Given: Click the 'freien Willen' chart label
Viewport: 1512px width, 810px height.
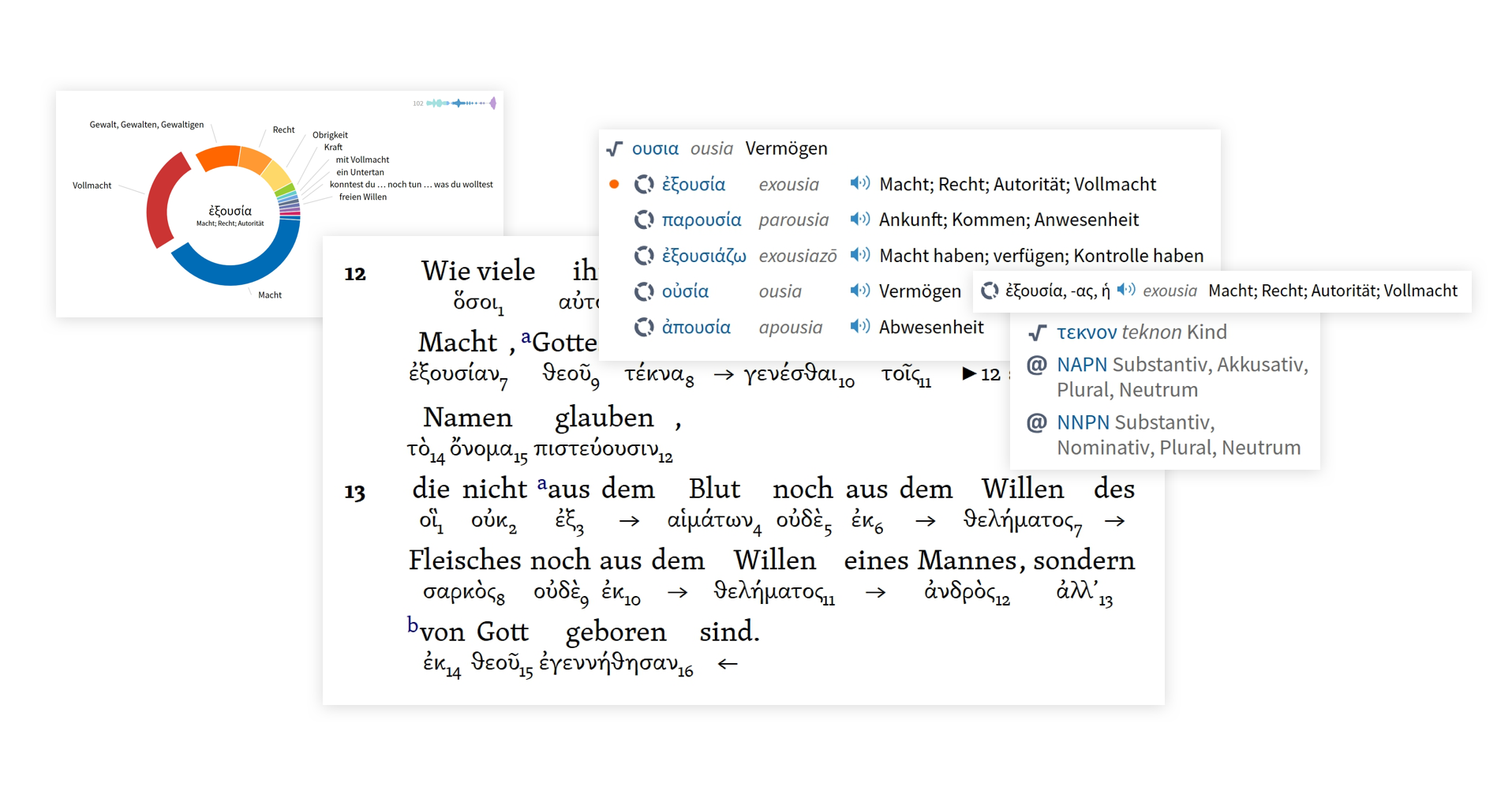Looking at the screenshot, I should 363,197.
